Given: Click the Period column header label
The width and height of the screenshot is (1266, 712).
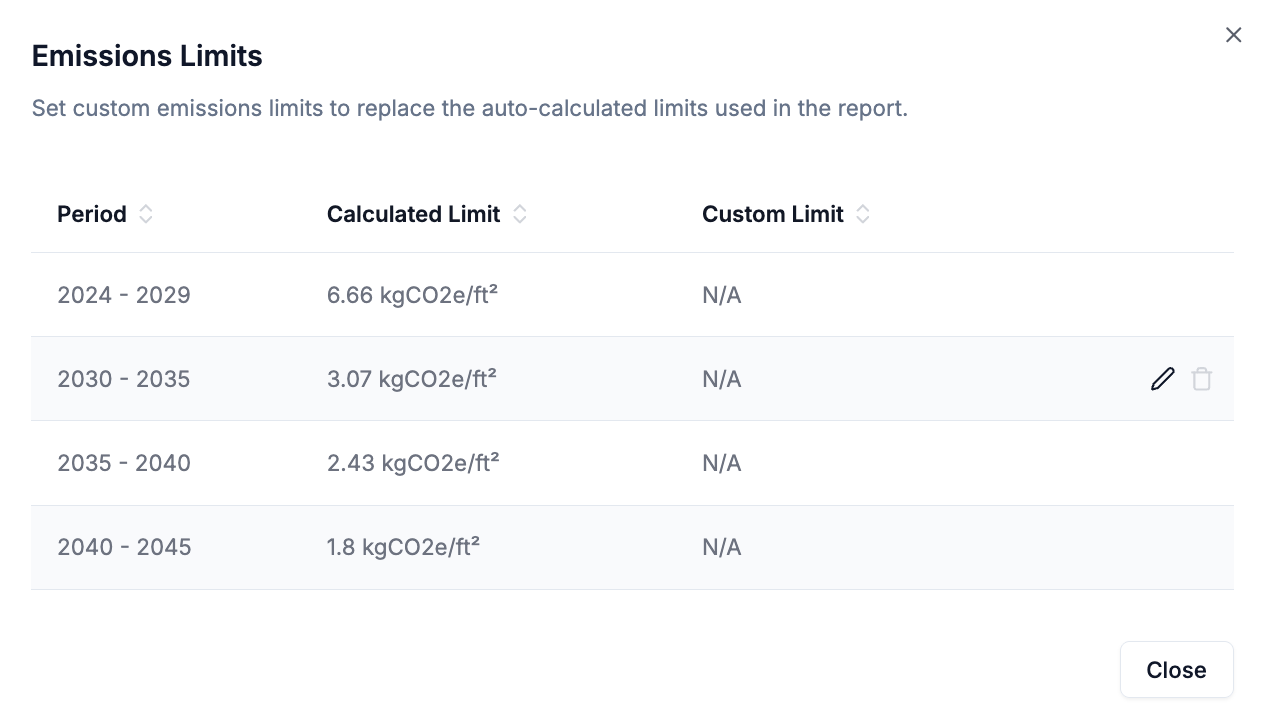Looking at the screenshot, I should click(x=92, y=214).
